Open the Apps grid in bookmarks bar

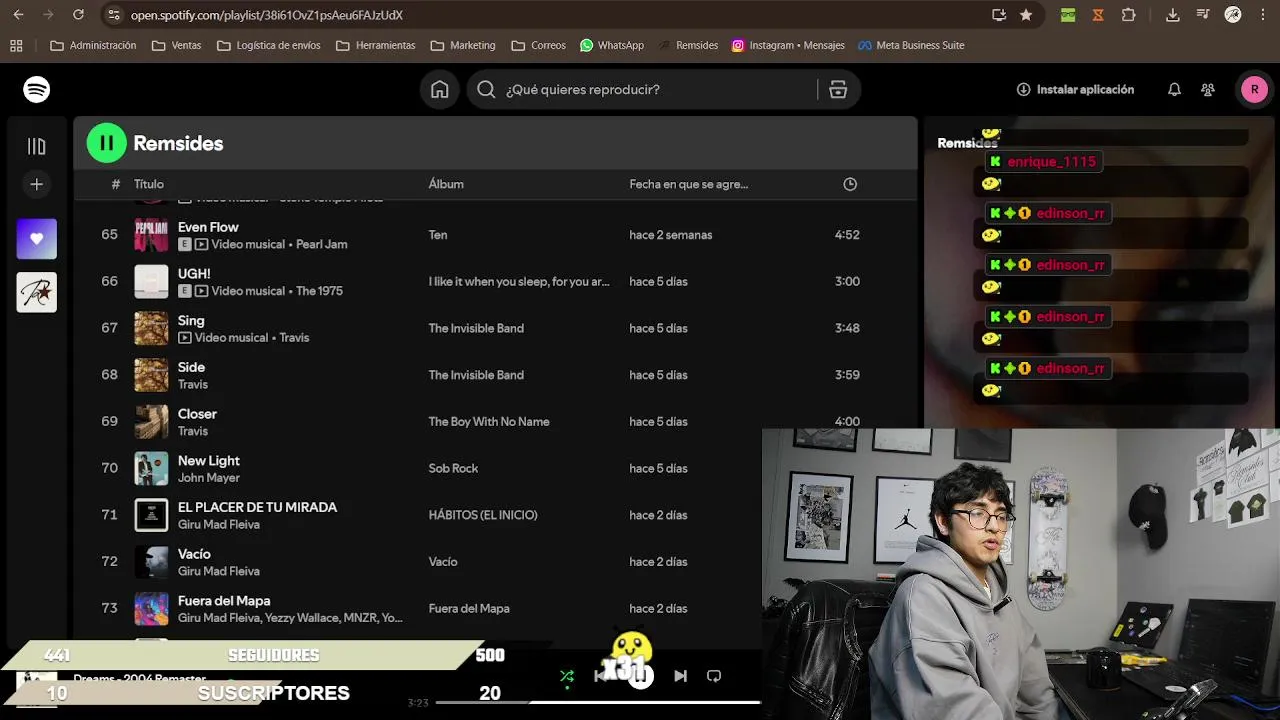[16, 45]
